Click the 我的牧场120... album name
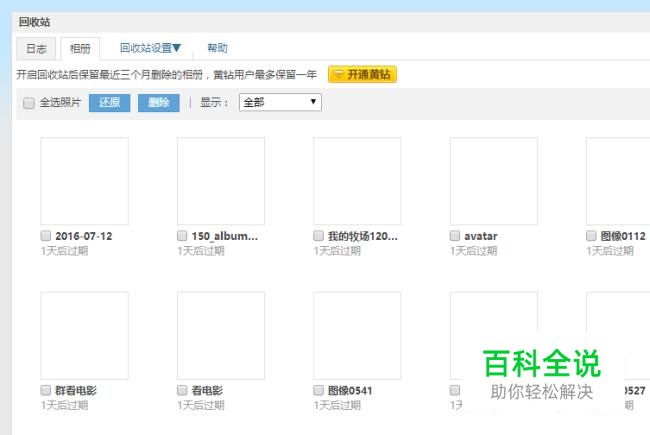 tap(363, 236)
